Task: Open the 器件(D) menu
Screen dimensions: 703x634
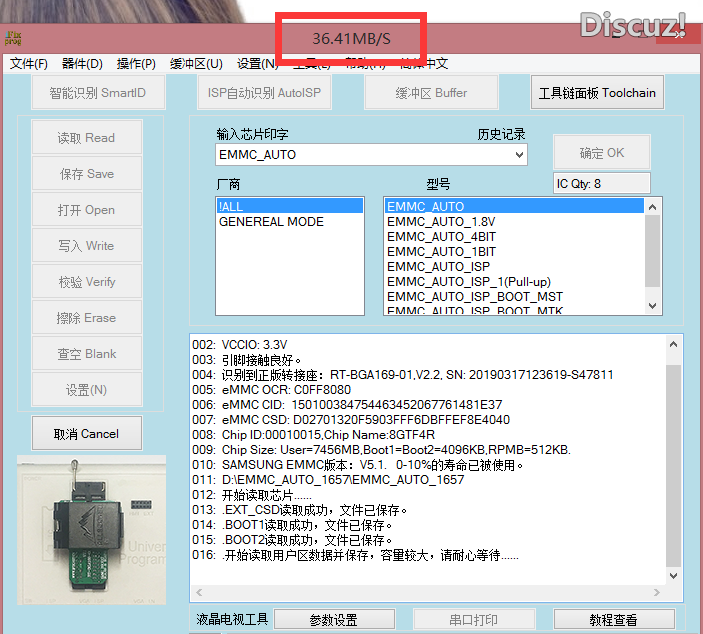Action: click(82, 64)
